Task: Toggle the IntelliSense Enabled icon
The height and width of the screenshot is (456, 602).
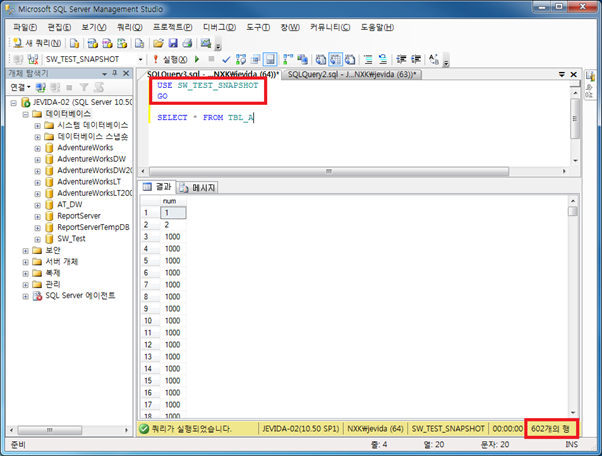Action: (270, 59)
